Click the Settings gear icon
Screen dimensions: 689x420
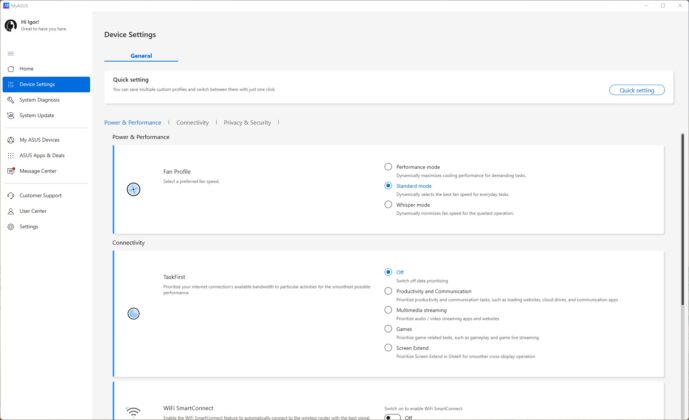tap(11, 227)
